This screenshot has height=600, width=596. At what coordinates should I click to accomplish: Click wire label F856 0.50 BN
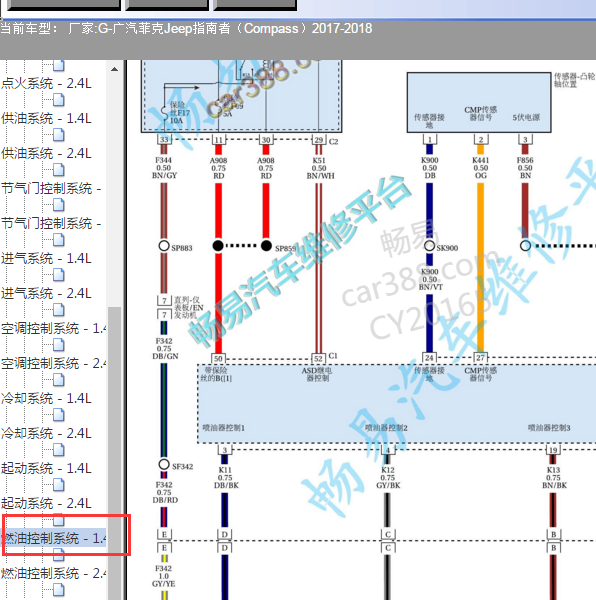(x=525, y=168)
